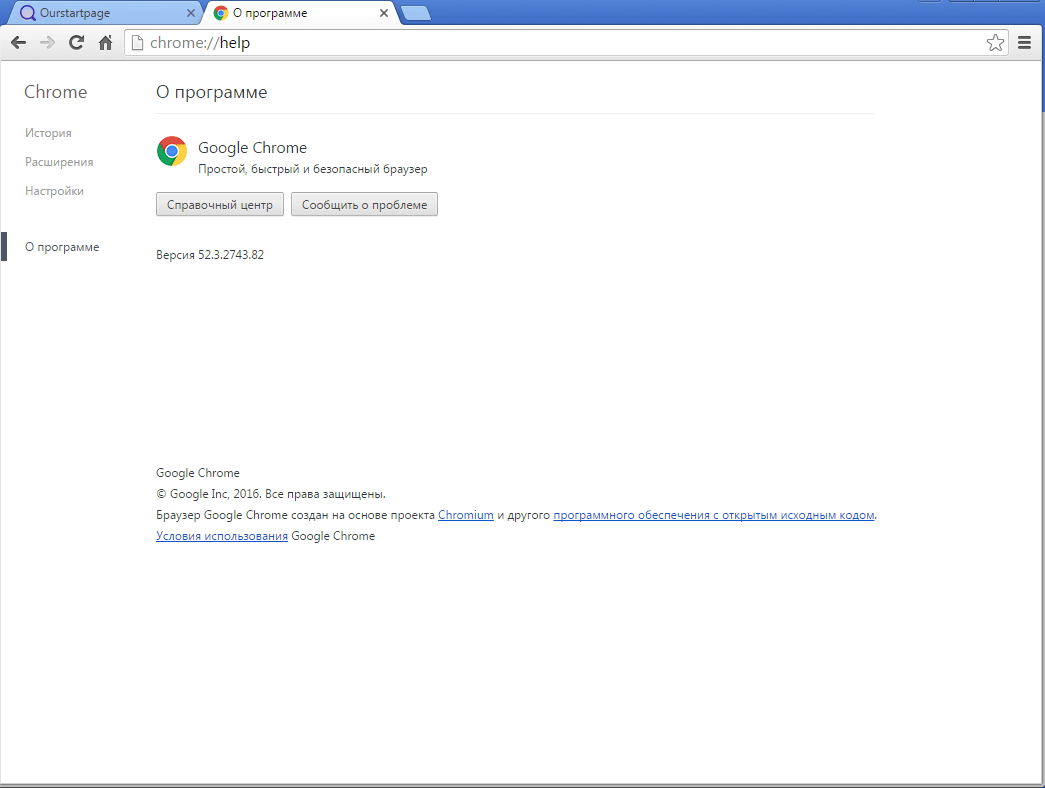Click the page icon in the address bar
The height and width of the screenshot is (788, 1045).
coord(138,43)
